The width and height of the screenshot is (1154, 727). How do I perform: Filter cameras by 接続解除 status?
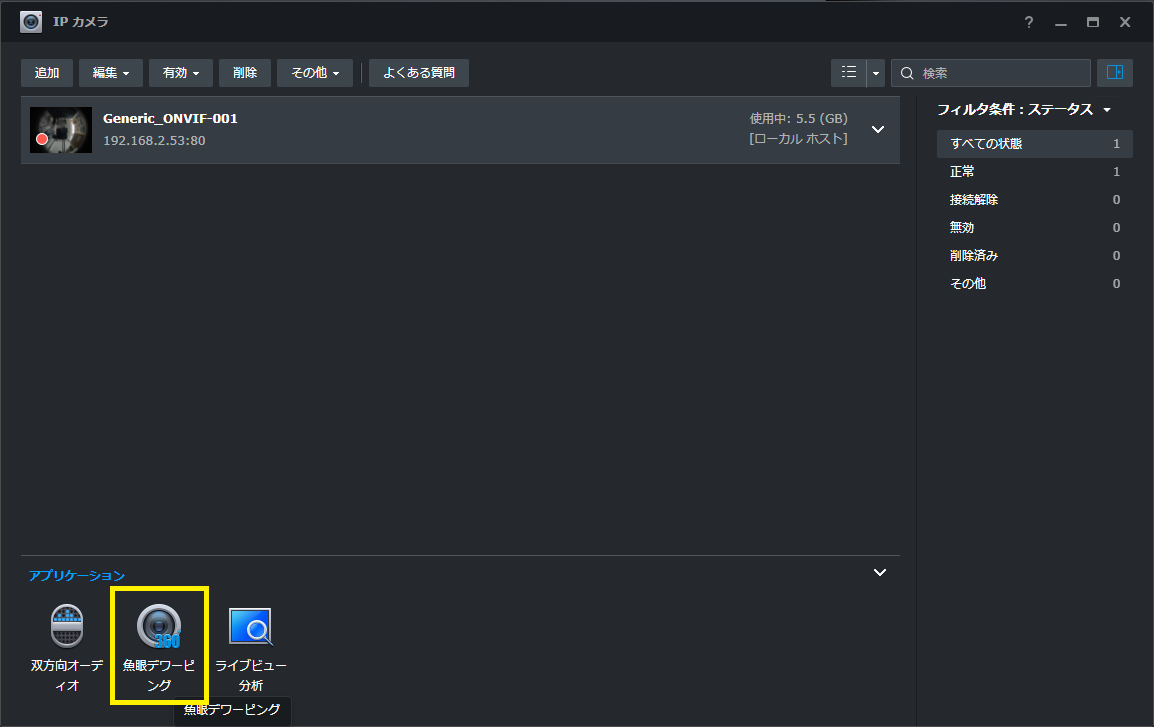1034,199
